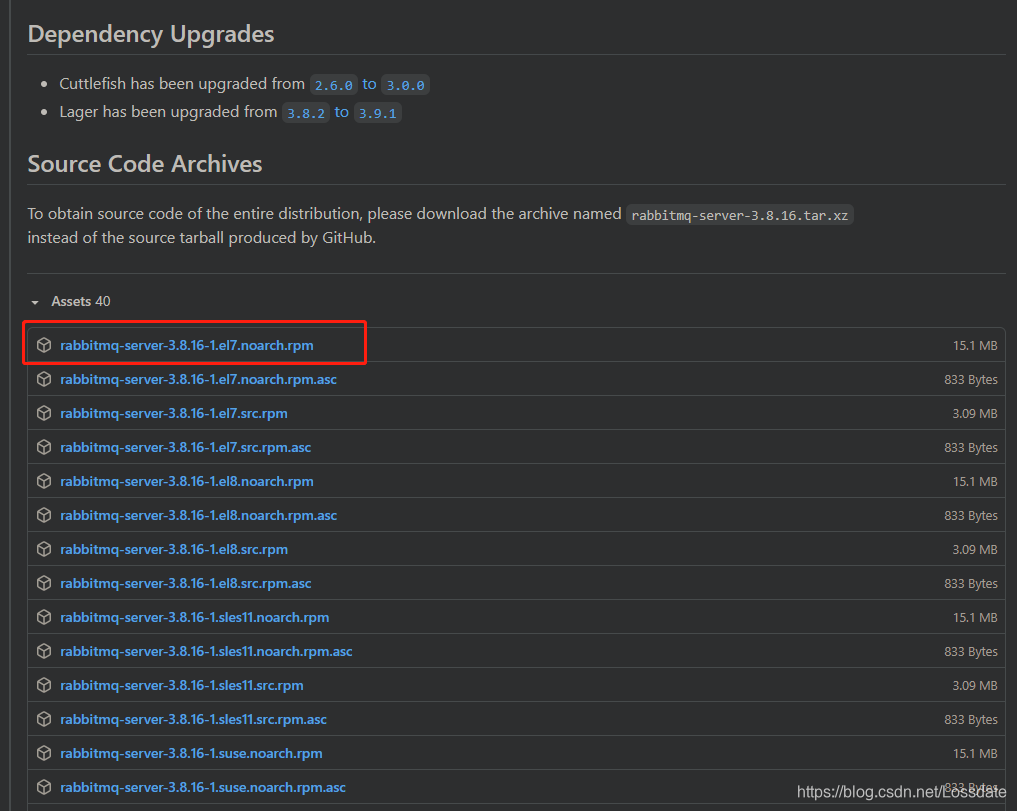The height and width of the screenshot is (811, 1017).
Task: Open rabbitmq-server-3.8.16-1.el7.src.rpm.asc link
Action: coord(185,447)
